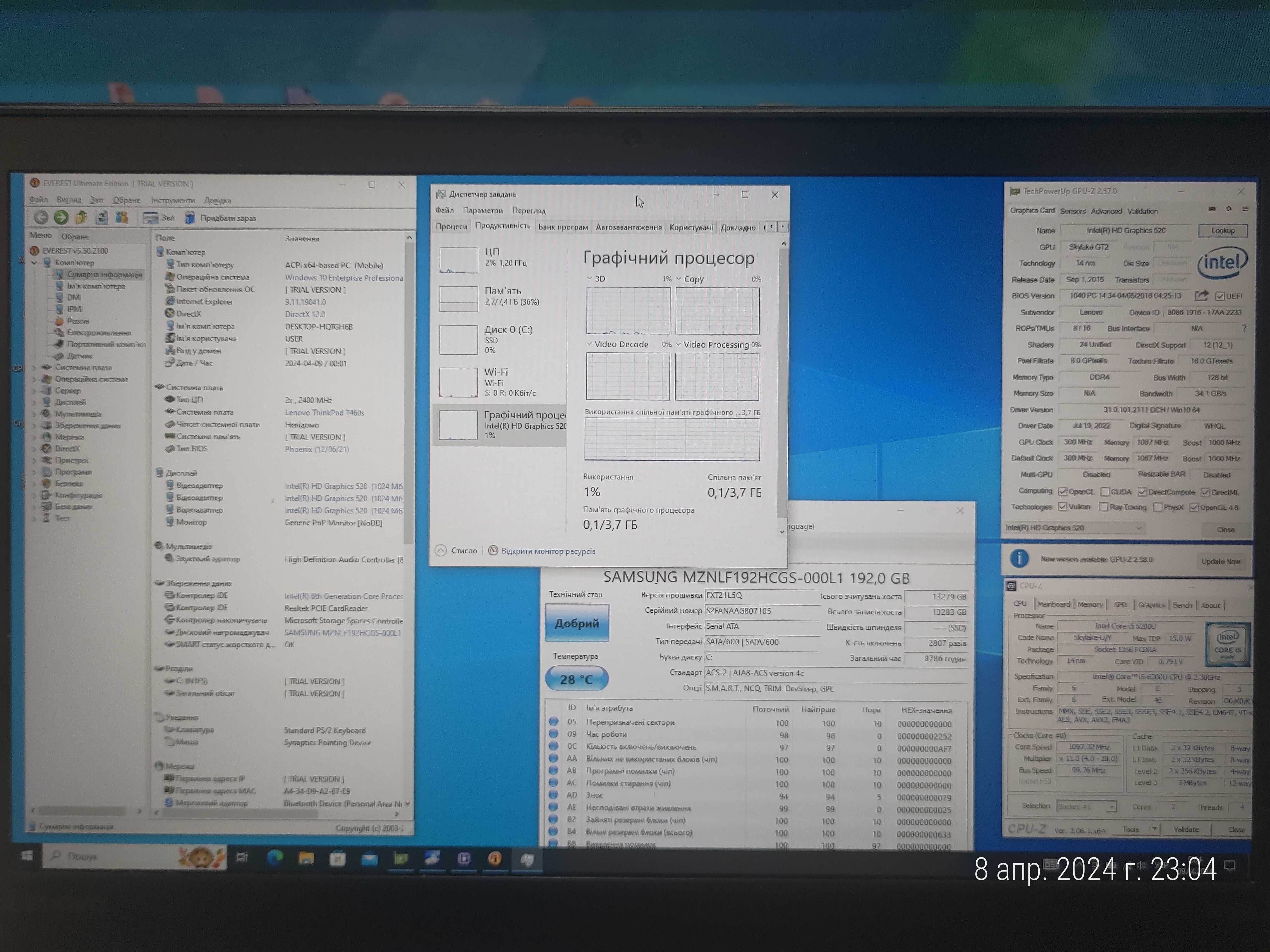Toggle the UEFI checkbox in GPU-Z
The image size is (1270, 952).
pyautogui.click(x=1219, y=296)
